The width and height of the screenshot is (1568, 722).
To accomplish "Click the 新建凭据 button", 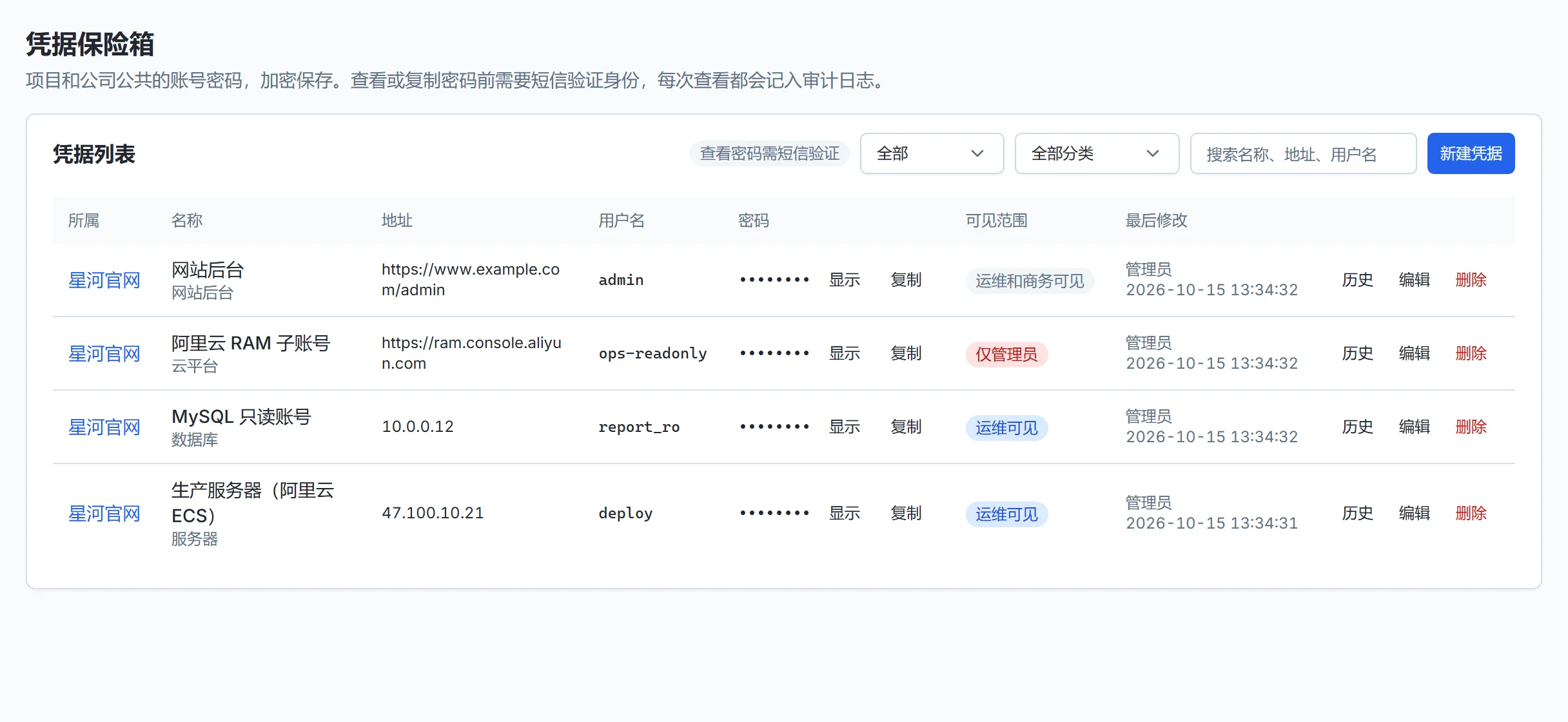I will (x=1471, y=153).
